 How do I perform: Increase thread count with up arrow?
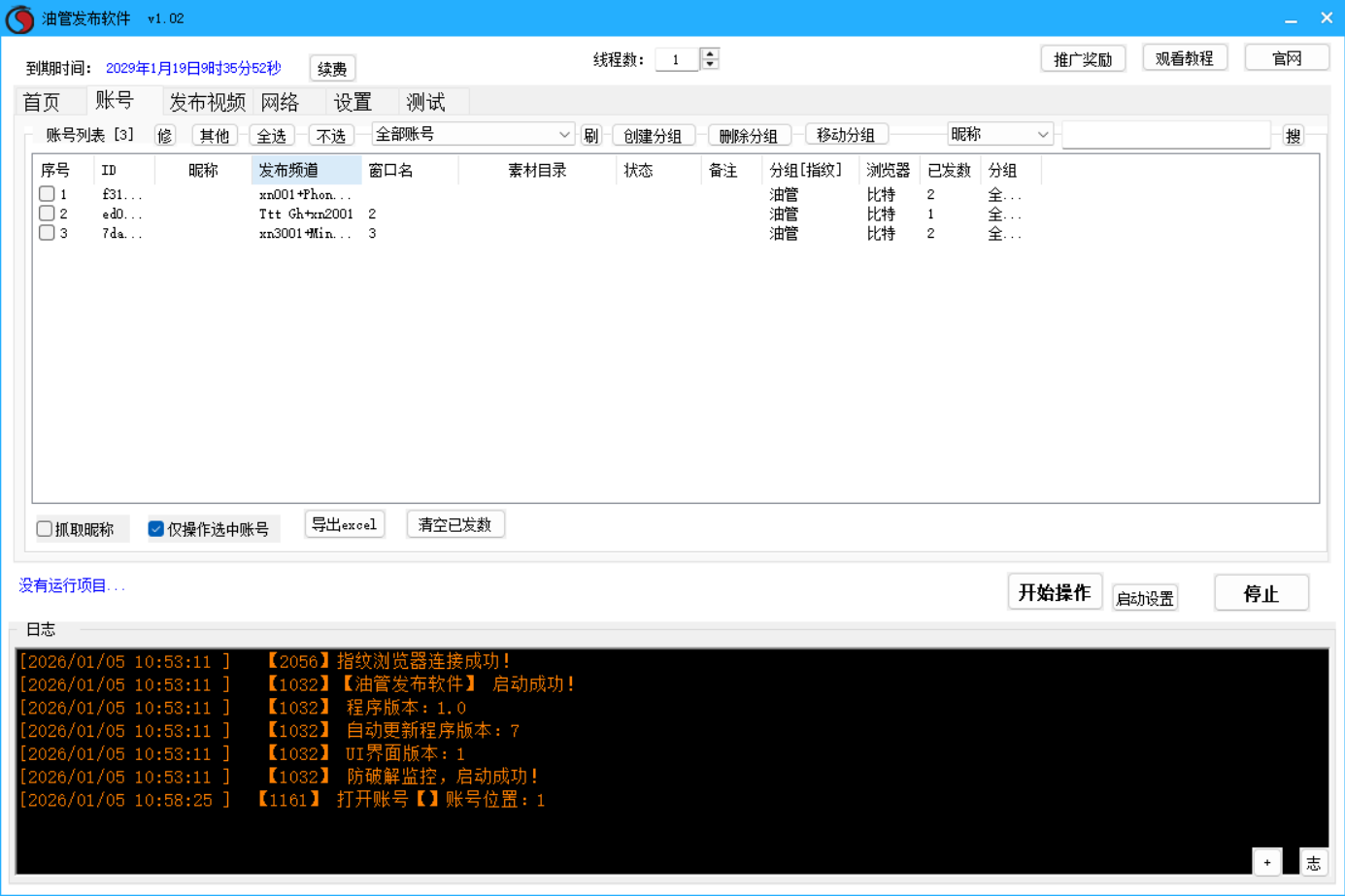(x=710, y=53)
